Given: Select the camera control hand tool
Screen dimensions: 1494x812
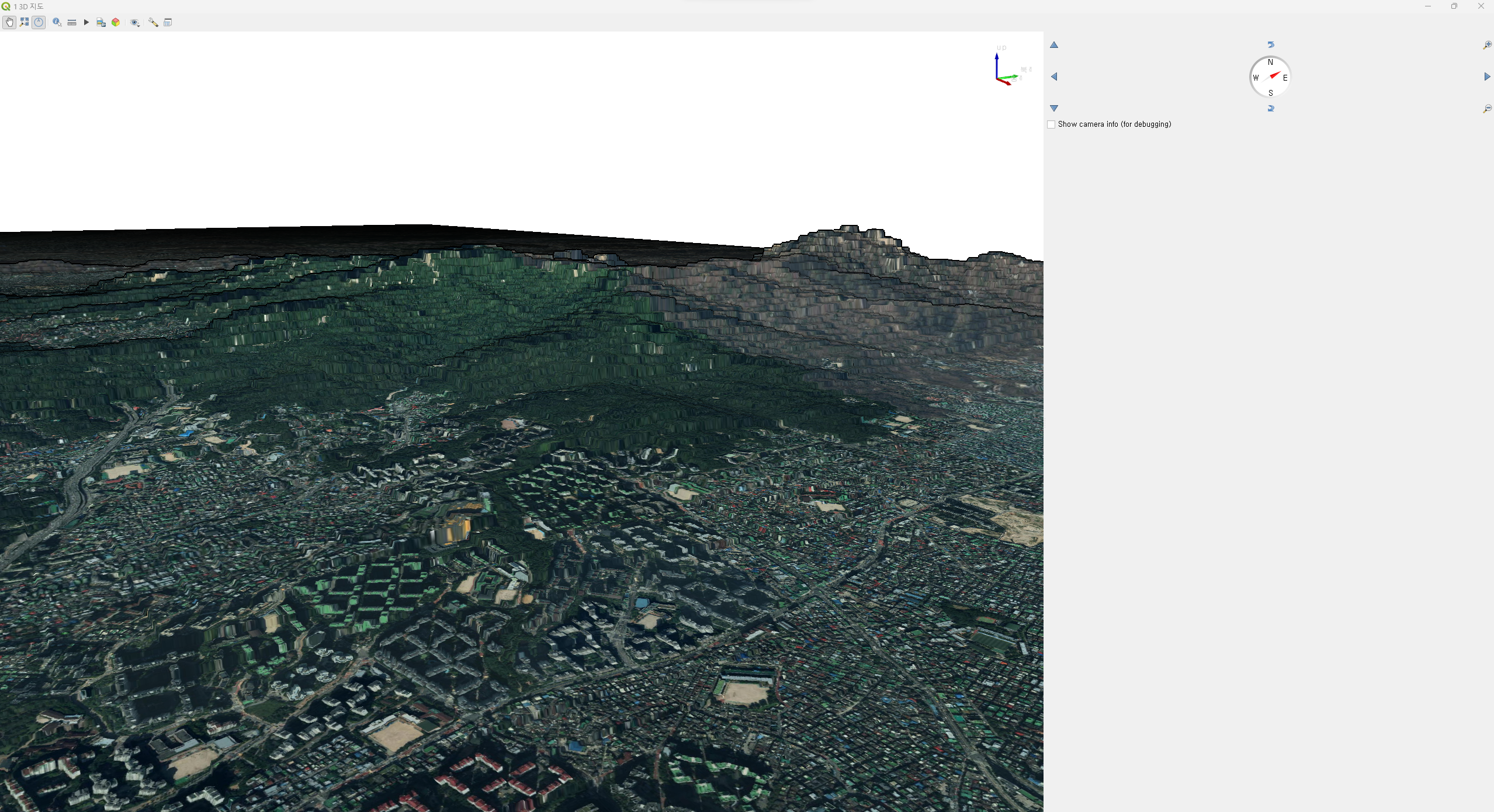Looking at the screenshot, I should (9, 22).
